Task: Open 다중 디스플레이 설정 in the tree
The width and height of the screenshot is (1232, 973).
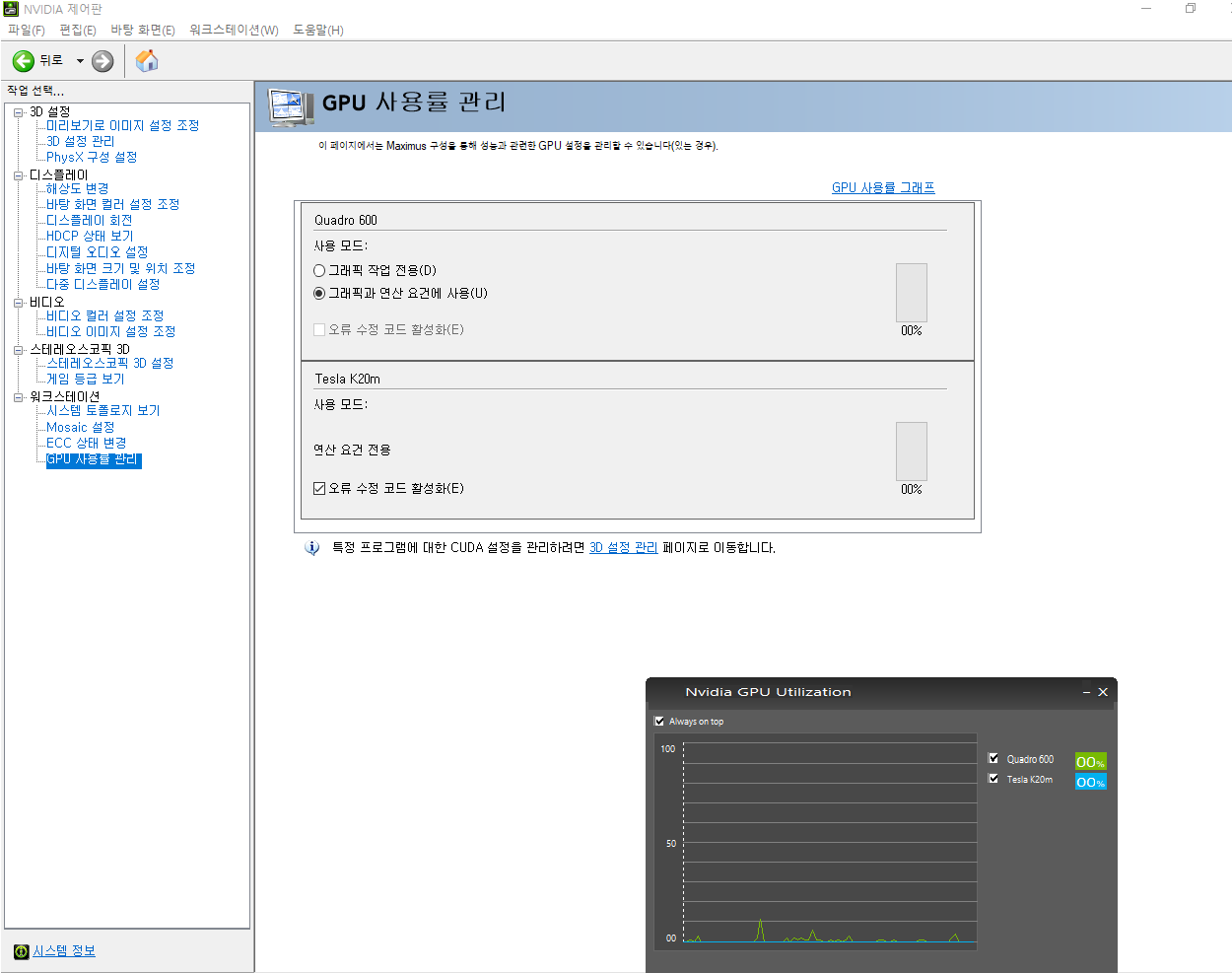Action: click(x=103, y=285)
